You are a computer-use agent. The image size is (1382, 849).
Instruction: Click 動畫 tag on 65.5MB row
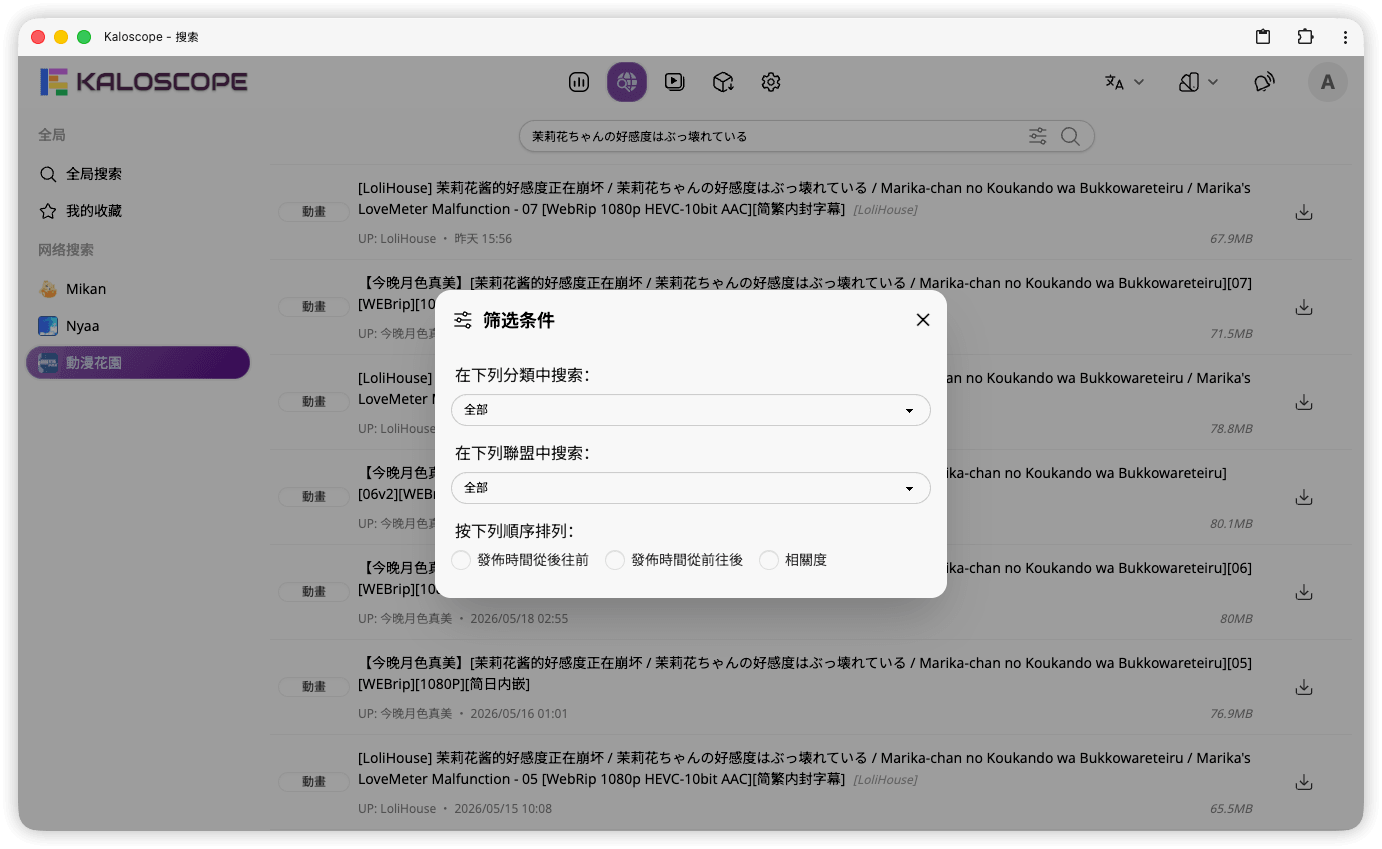(314, 782)
